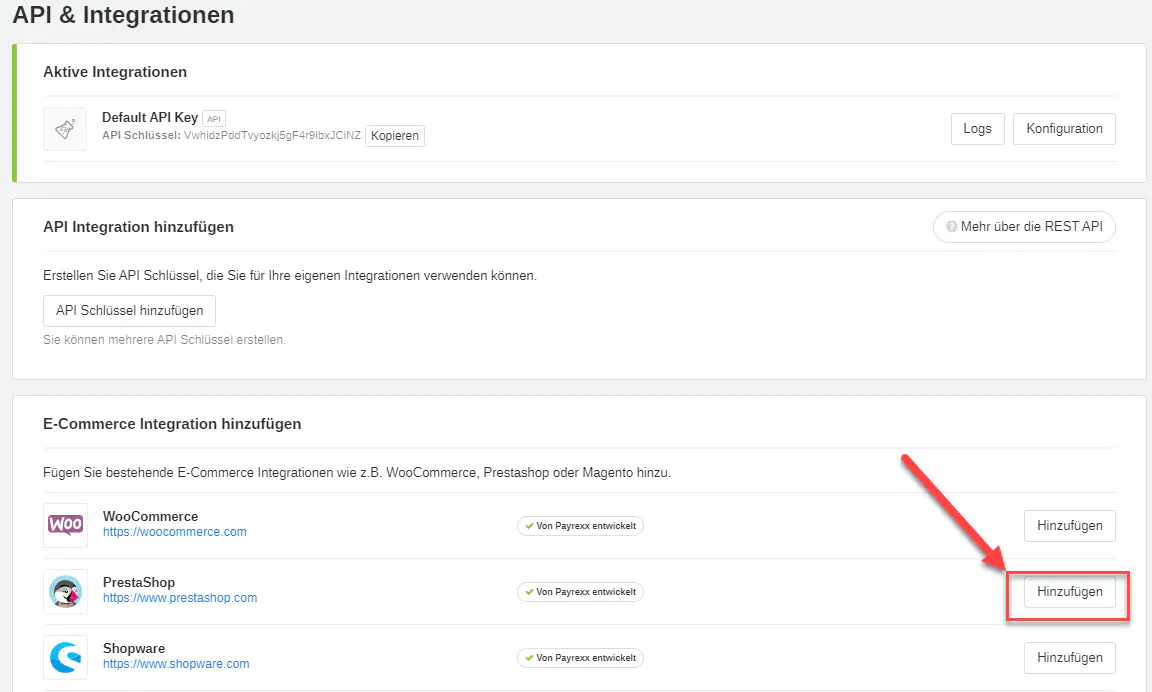The image size is (1152, 692).
Task: Click the 'Von Payrexx entwickelt' badge for PrestaShop
Action: click(580, 592)
